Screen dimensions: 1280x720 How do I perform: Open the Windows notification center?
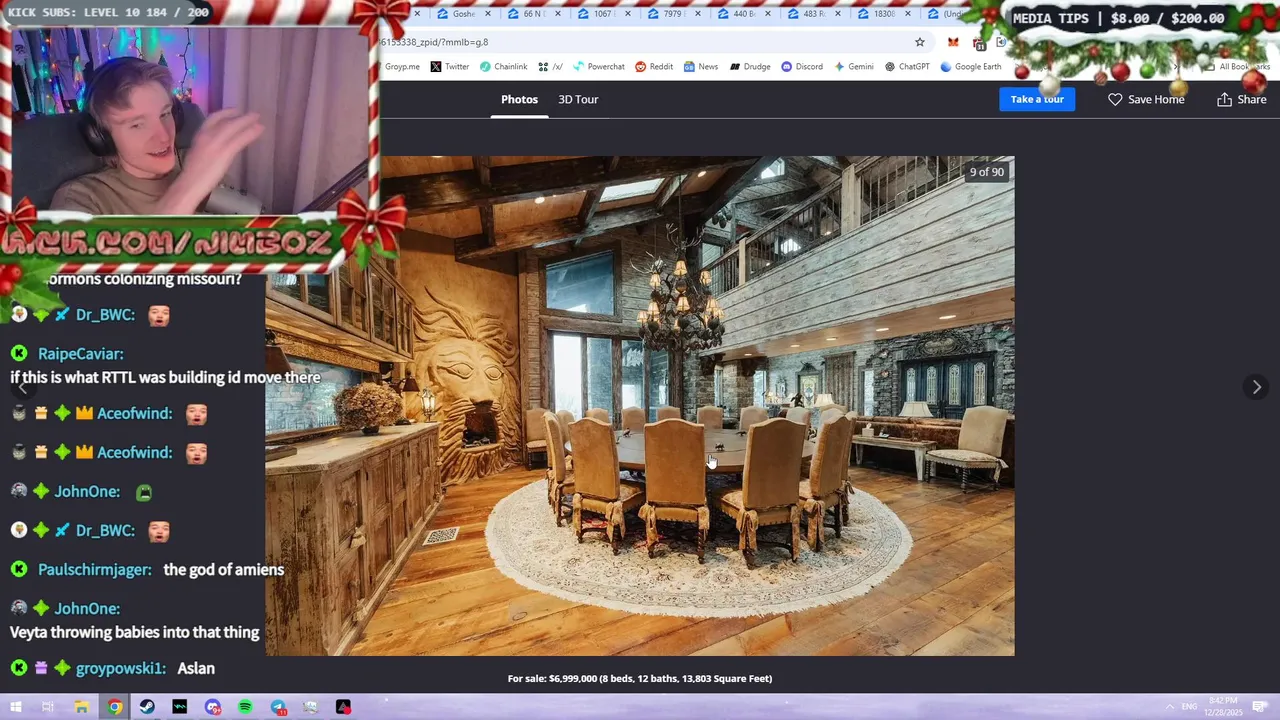[x=1258, y=707]
